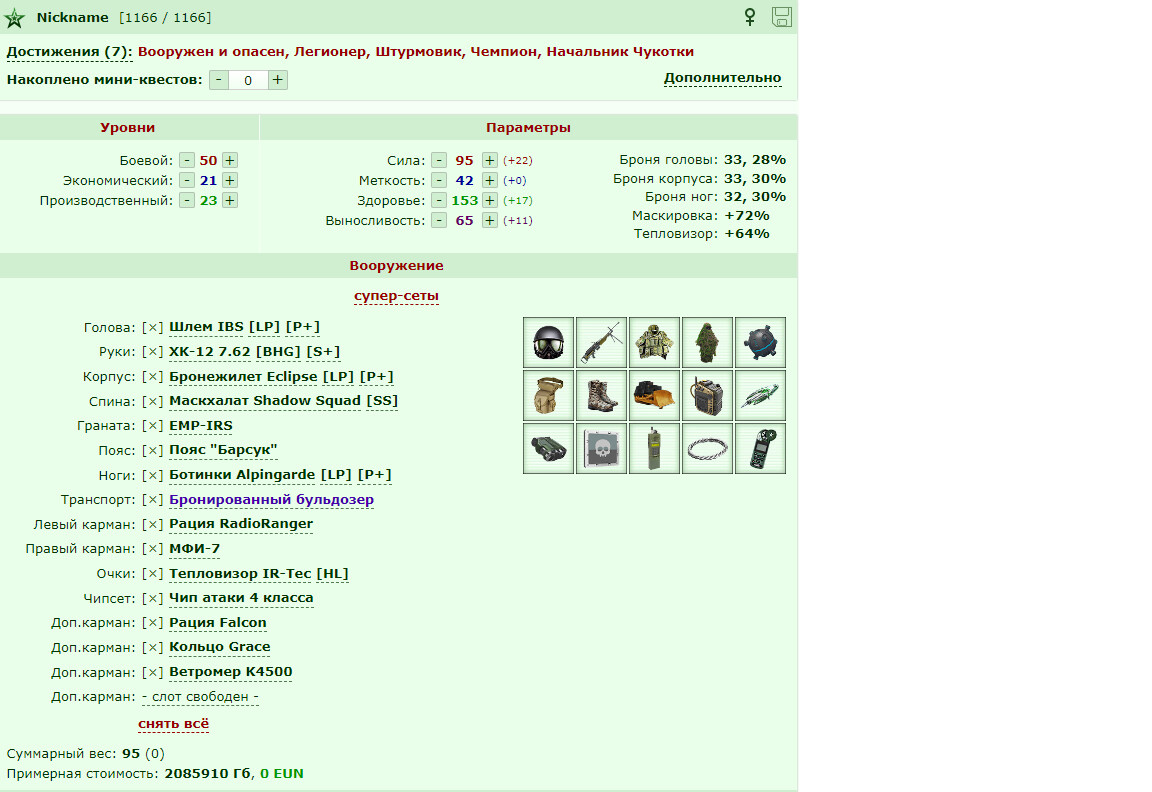Decrease mini-quests count with minus button

219,80
